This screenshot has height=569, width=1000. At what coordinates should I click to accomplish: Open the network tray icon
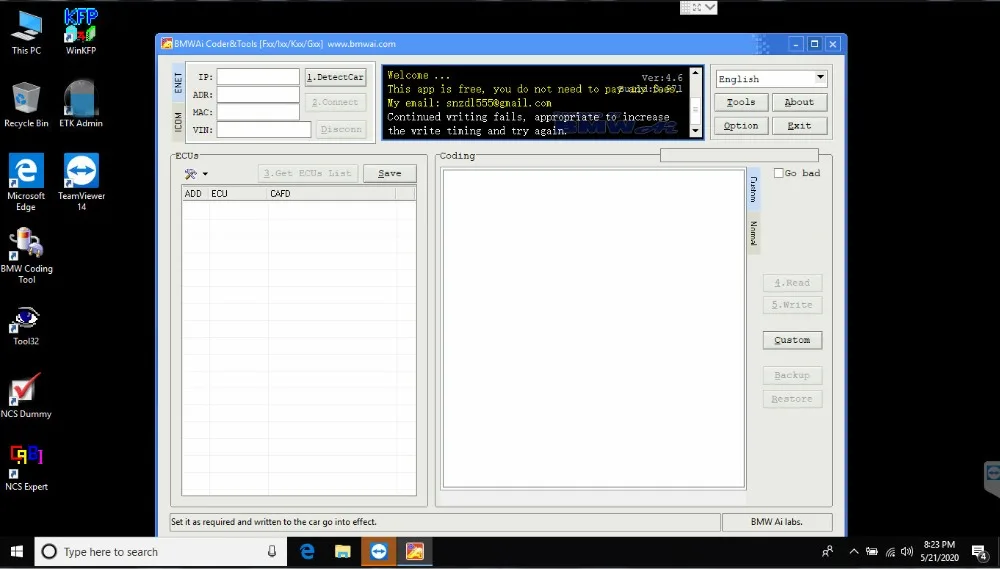(890, 552)
